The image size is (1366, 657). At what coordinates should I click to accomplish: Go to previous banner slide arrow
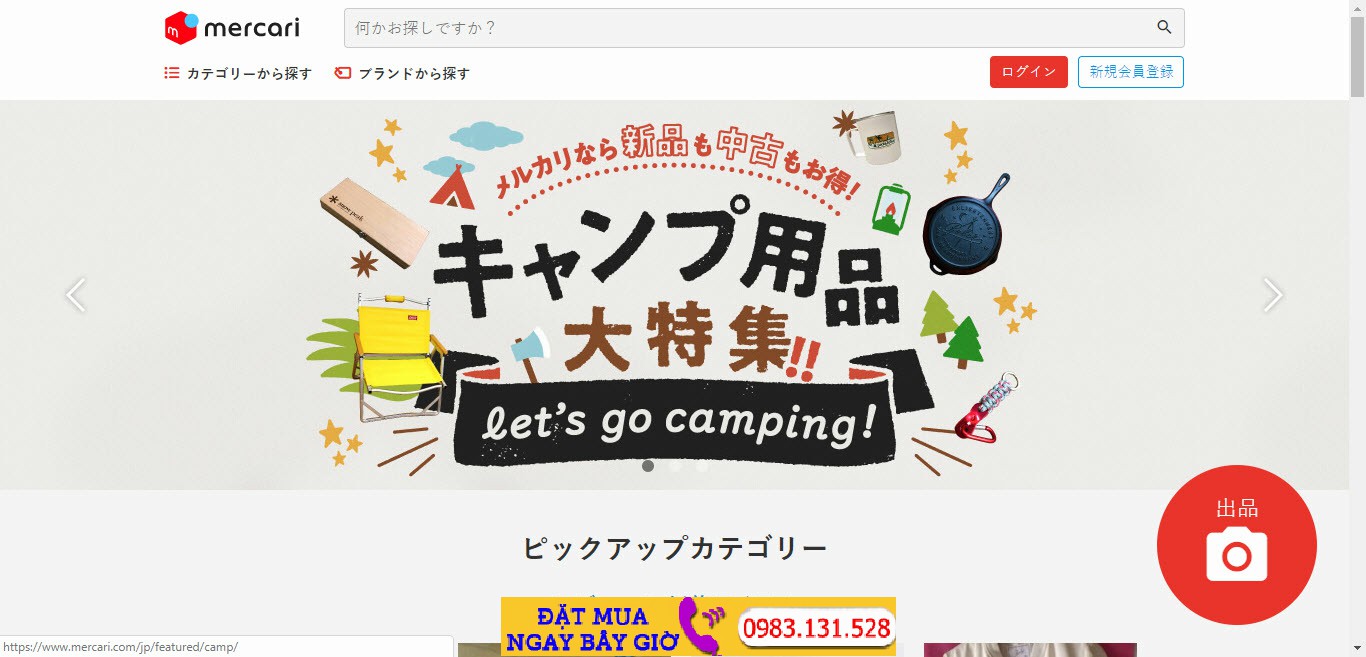tap(76, 295)
